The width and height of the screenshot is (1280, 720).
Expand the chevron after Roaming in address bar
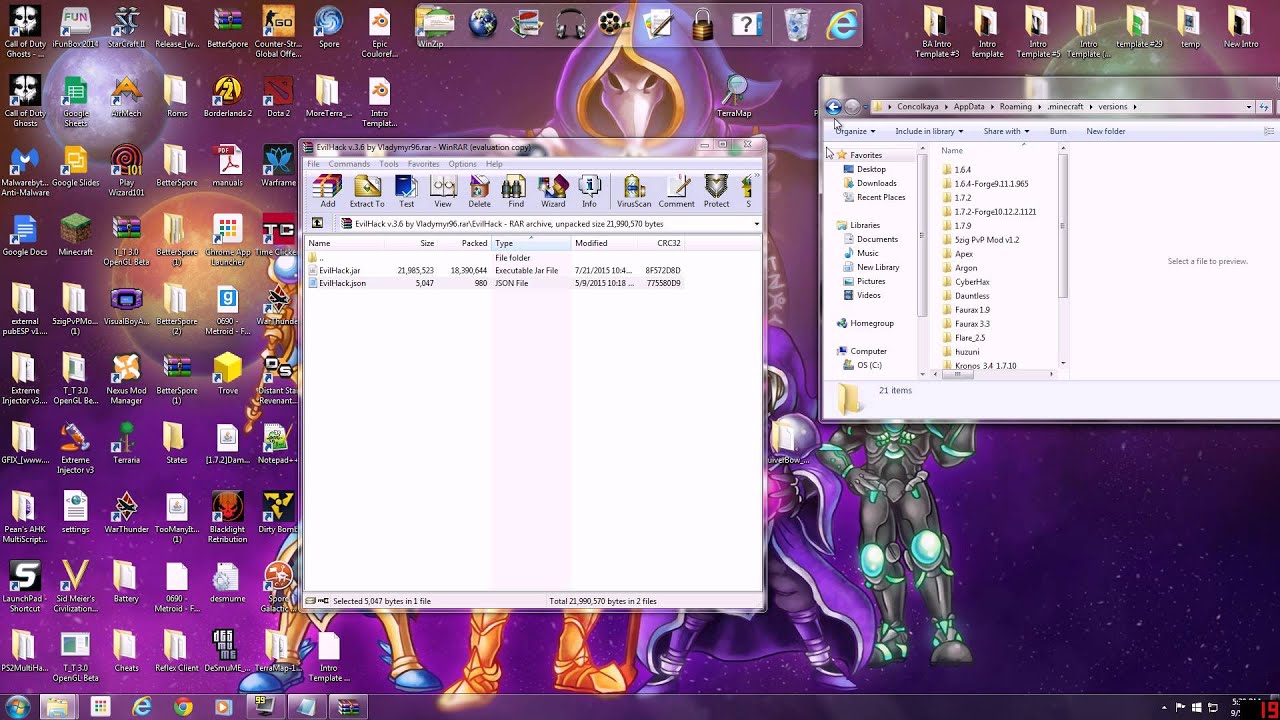pyautogui.click(x=1040, y=107)
